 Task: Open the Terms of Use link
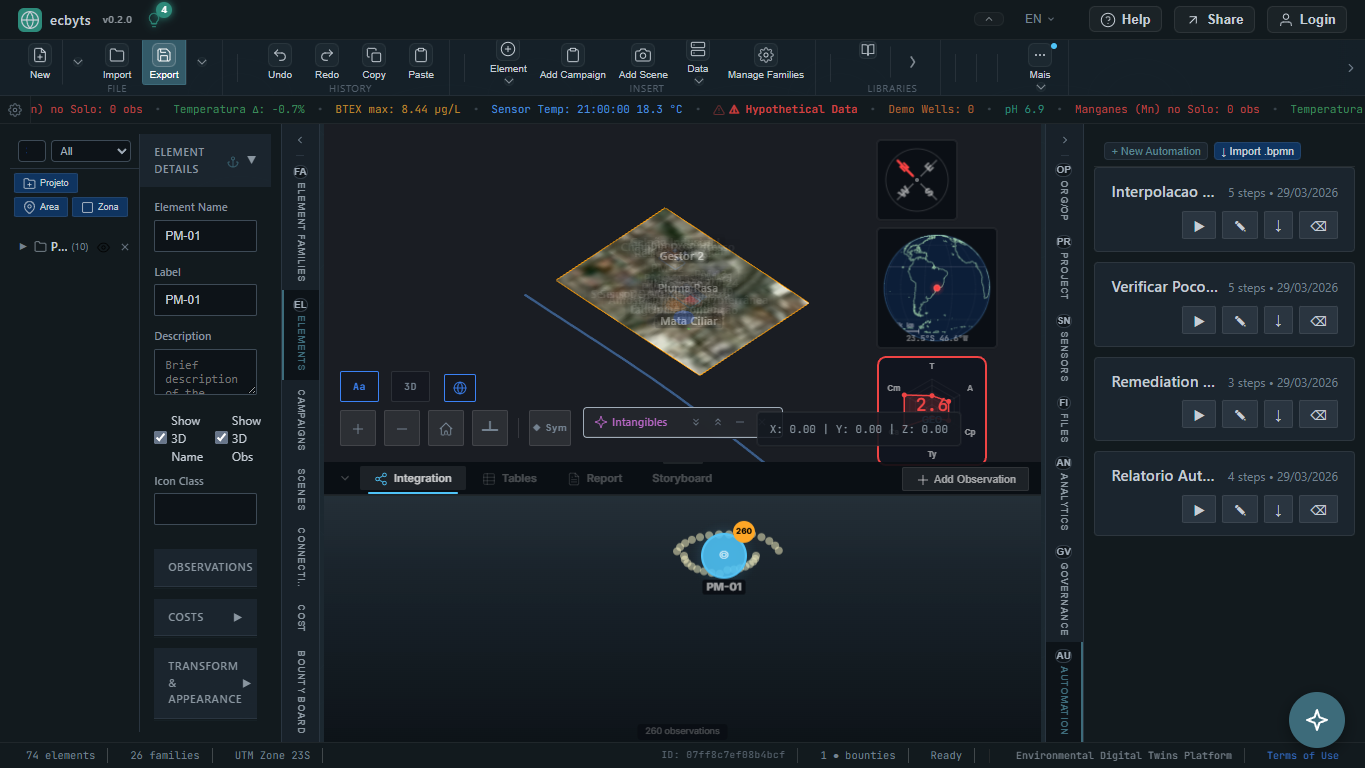pos(1302,755)
